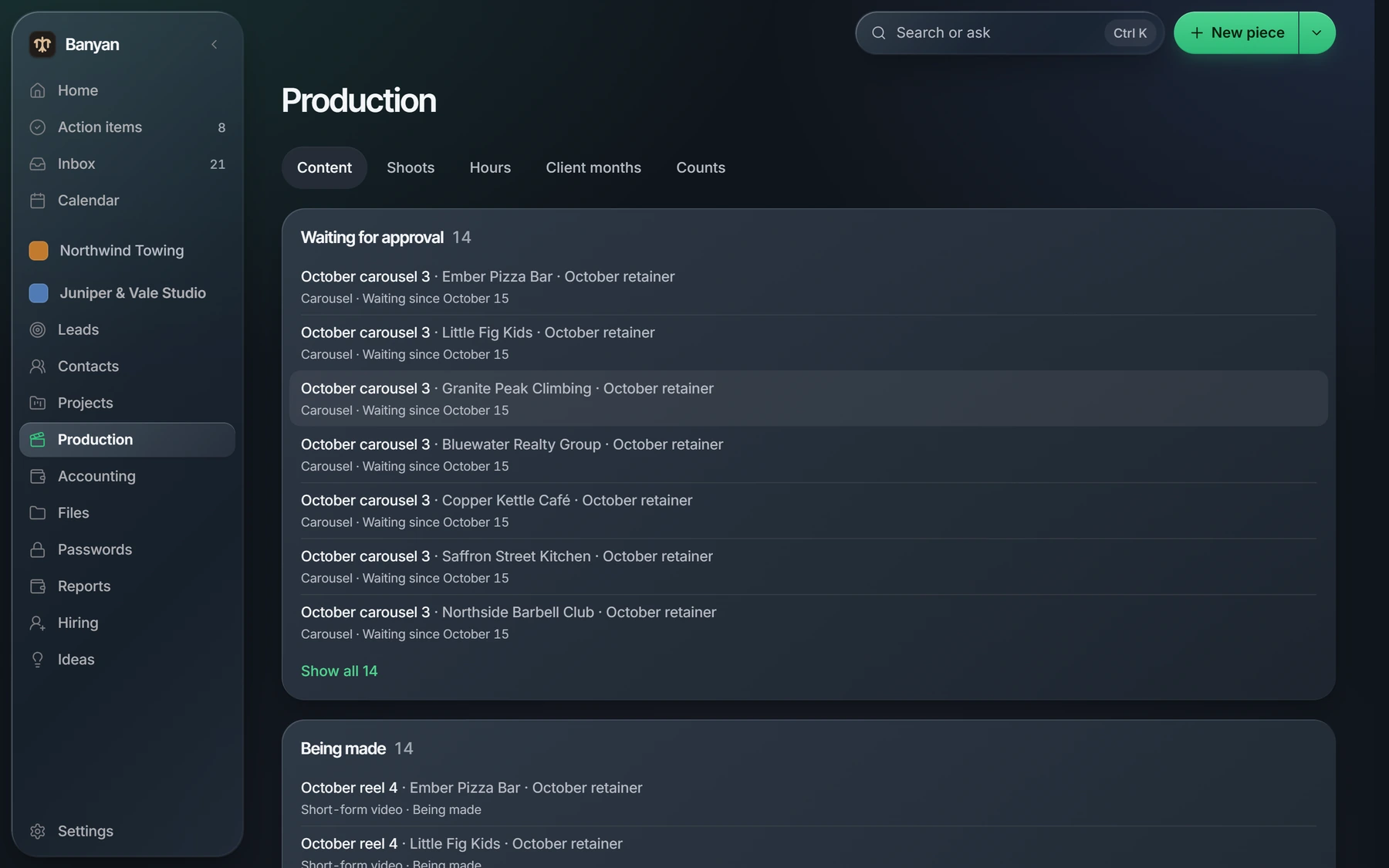
Task: Focus the Search or ask field
Action: coord(1009,32)
